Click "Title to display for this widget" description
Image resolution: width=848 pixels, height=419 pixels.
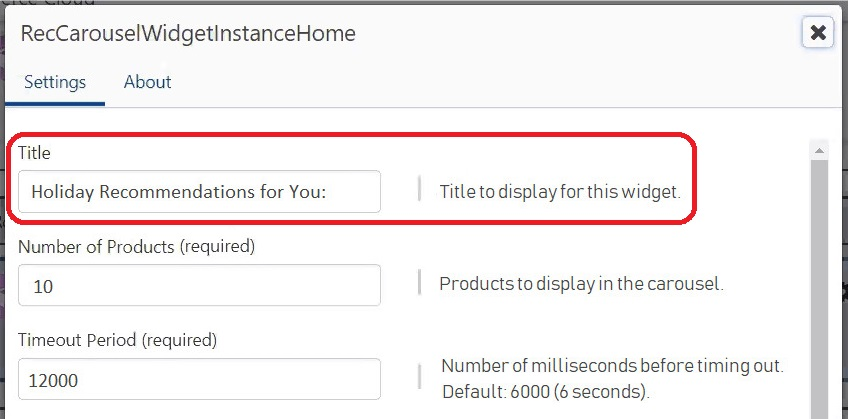click(560, 191)
